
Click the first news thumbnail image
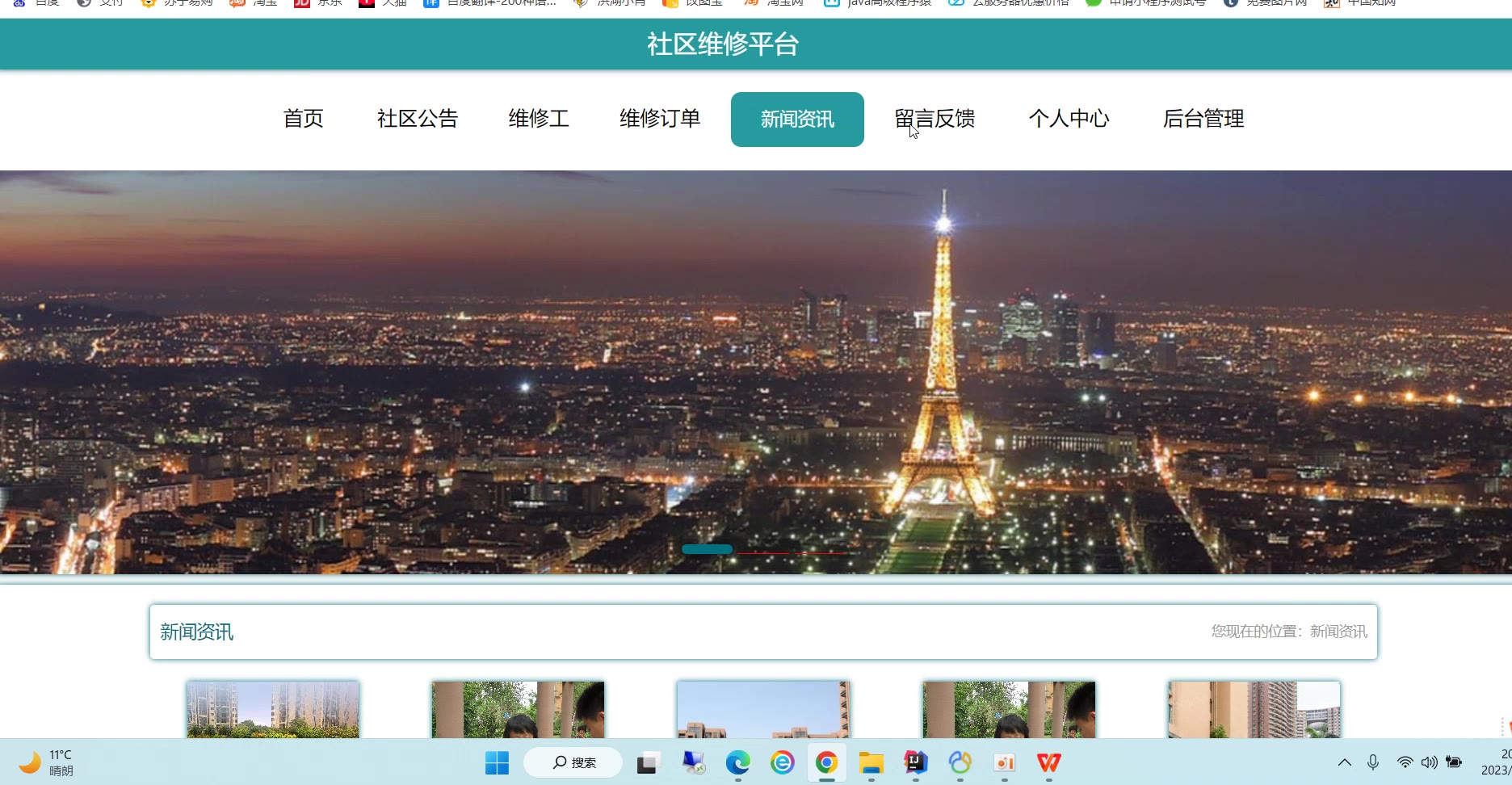[x=273, y=709]
